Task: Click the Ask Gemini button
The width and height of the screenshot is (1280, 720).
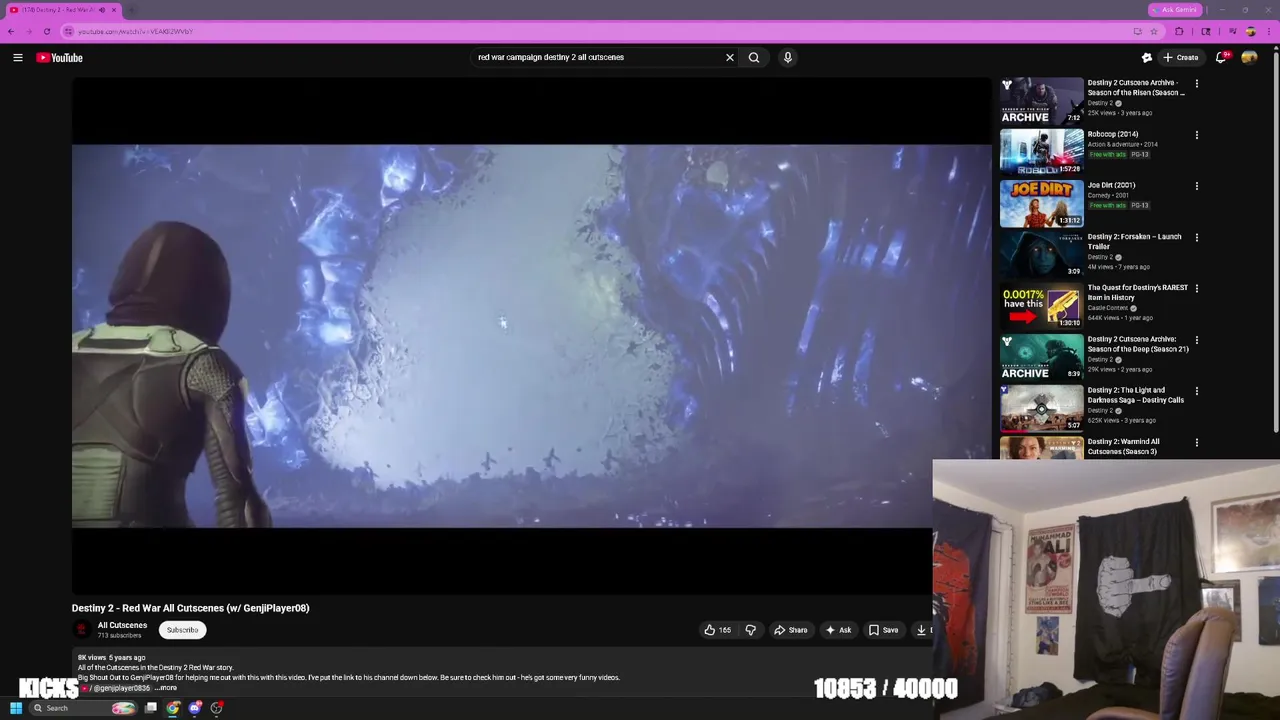Action: pyautogui.click(x=1175, y=10)
